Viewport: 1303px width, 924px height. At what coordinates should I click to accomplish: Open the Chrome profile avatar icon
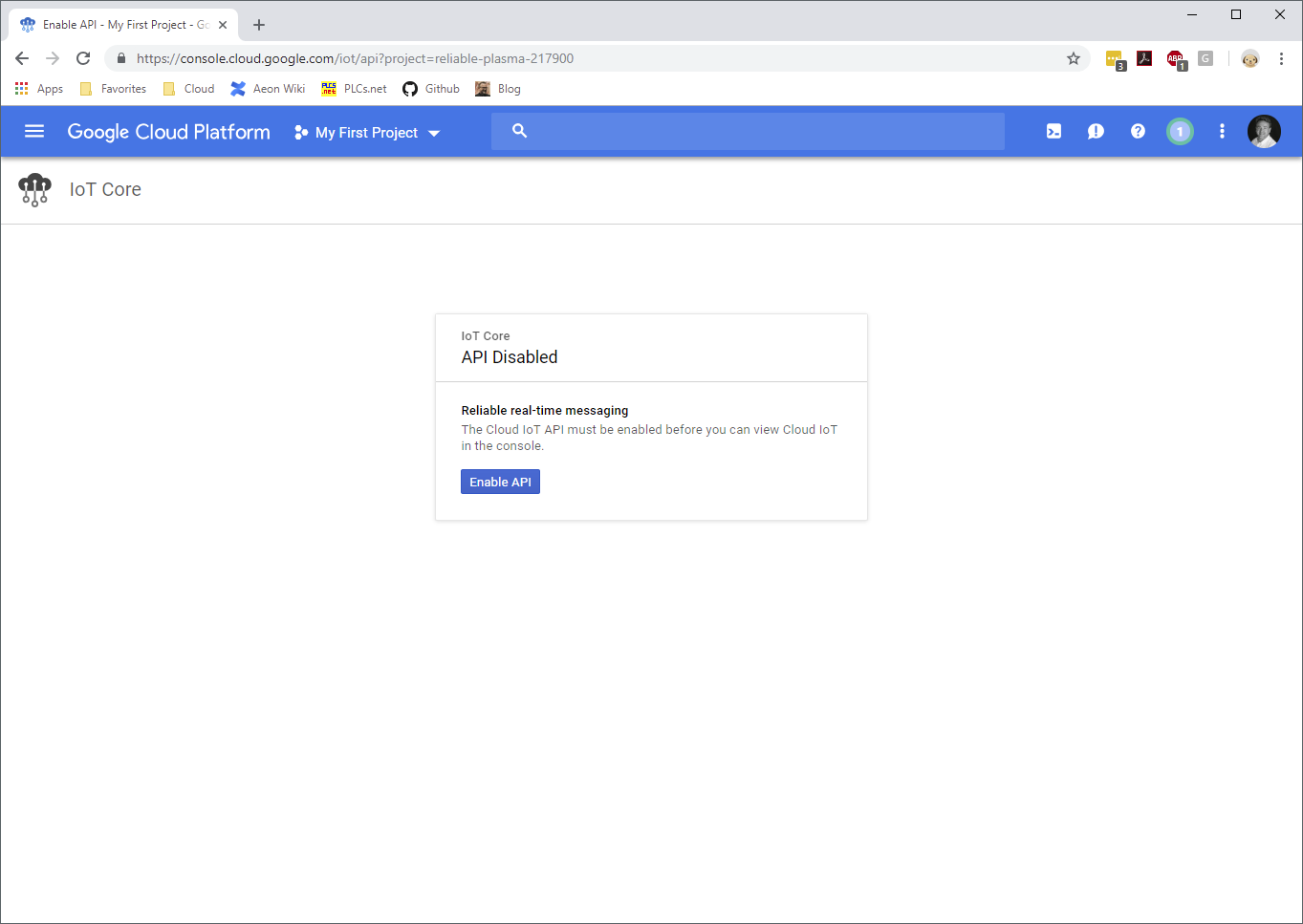(1250, 58)
